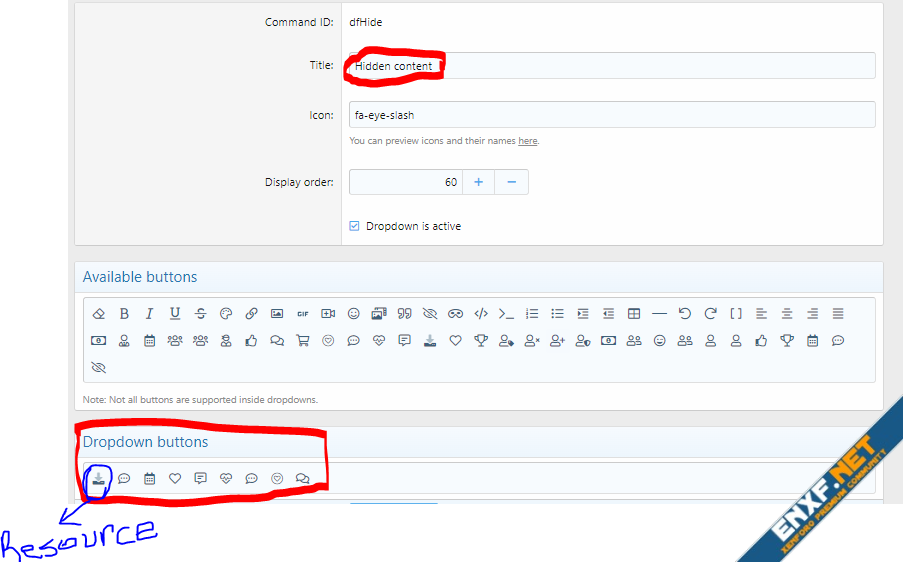
Task: Pick the Italic button icon
Action: pos(149,313)
